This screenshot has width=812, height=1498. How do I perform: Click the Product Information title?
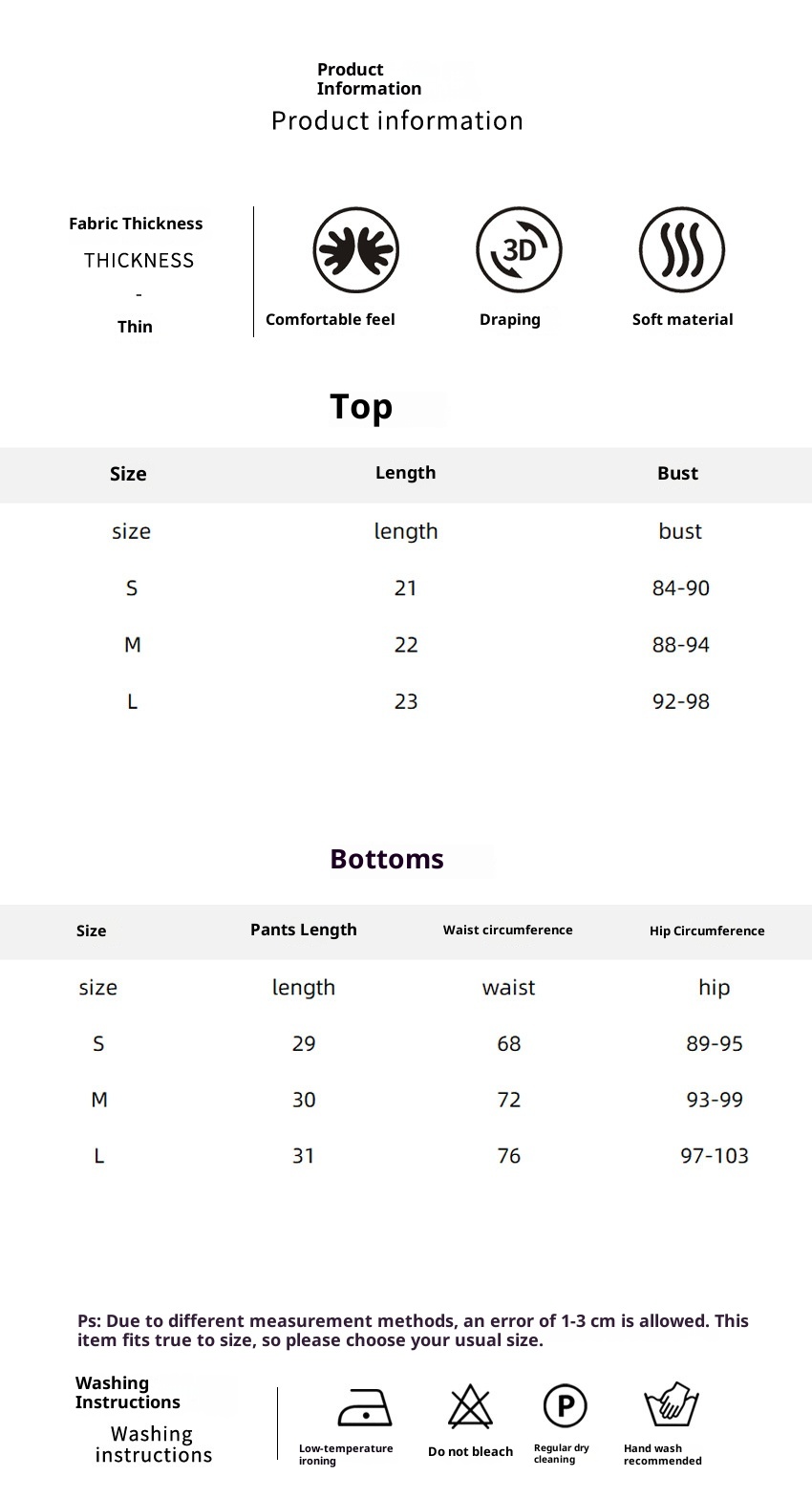click(x=369, y=79)
